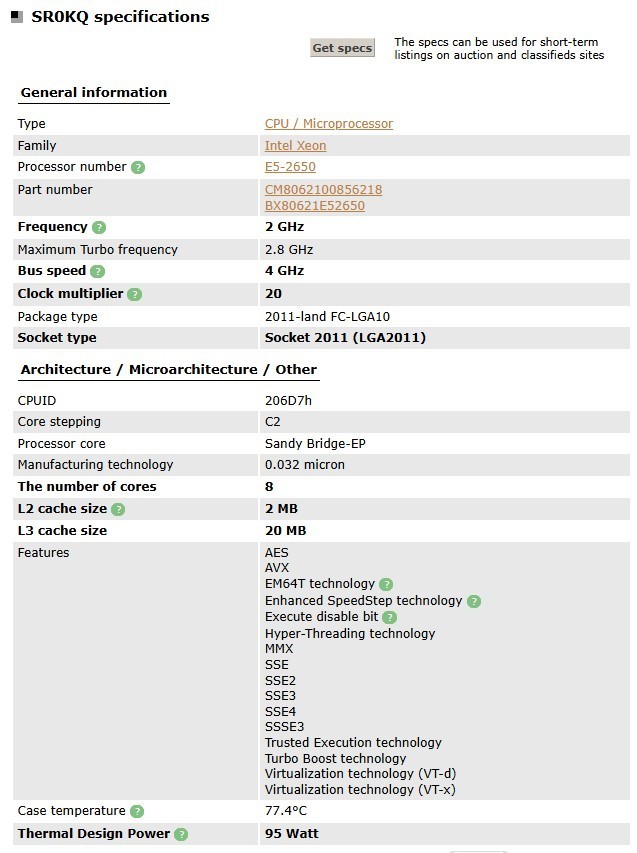Click help icon after EM64T technology

[x=386, y=584]
